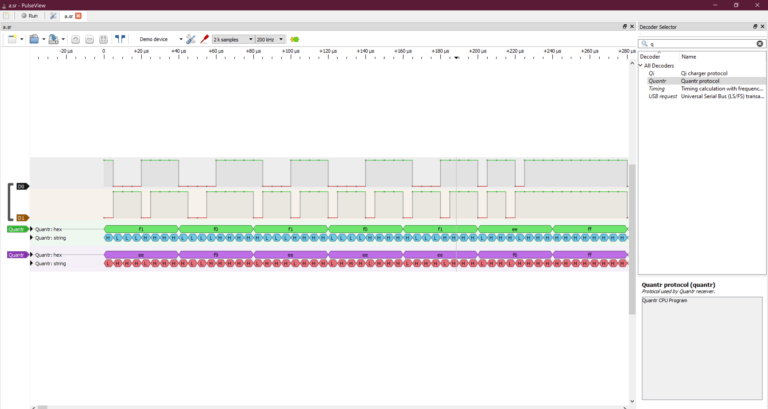Viewport: 768px width, 409px height.
Task: Open the settings wrench icon in top bar
Action: (x=53, y=16)
